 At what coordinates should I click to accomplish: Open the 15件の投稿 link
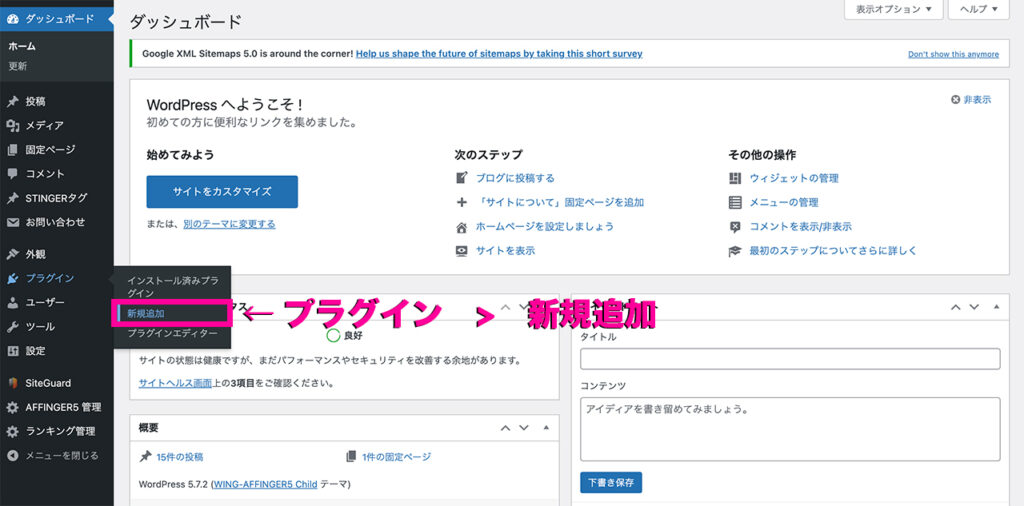click(180, 457)
